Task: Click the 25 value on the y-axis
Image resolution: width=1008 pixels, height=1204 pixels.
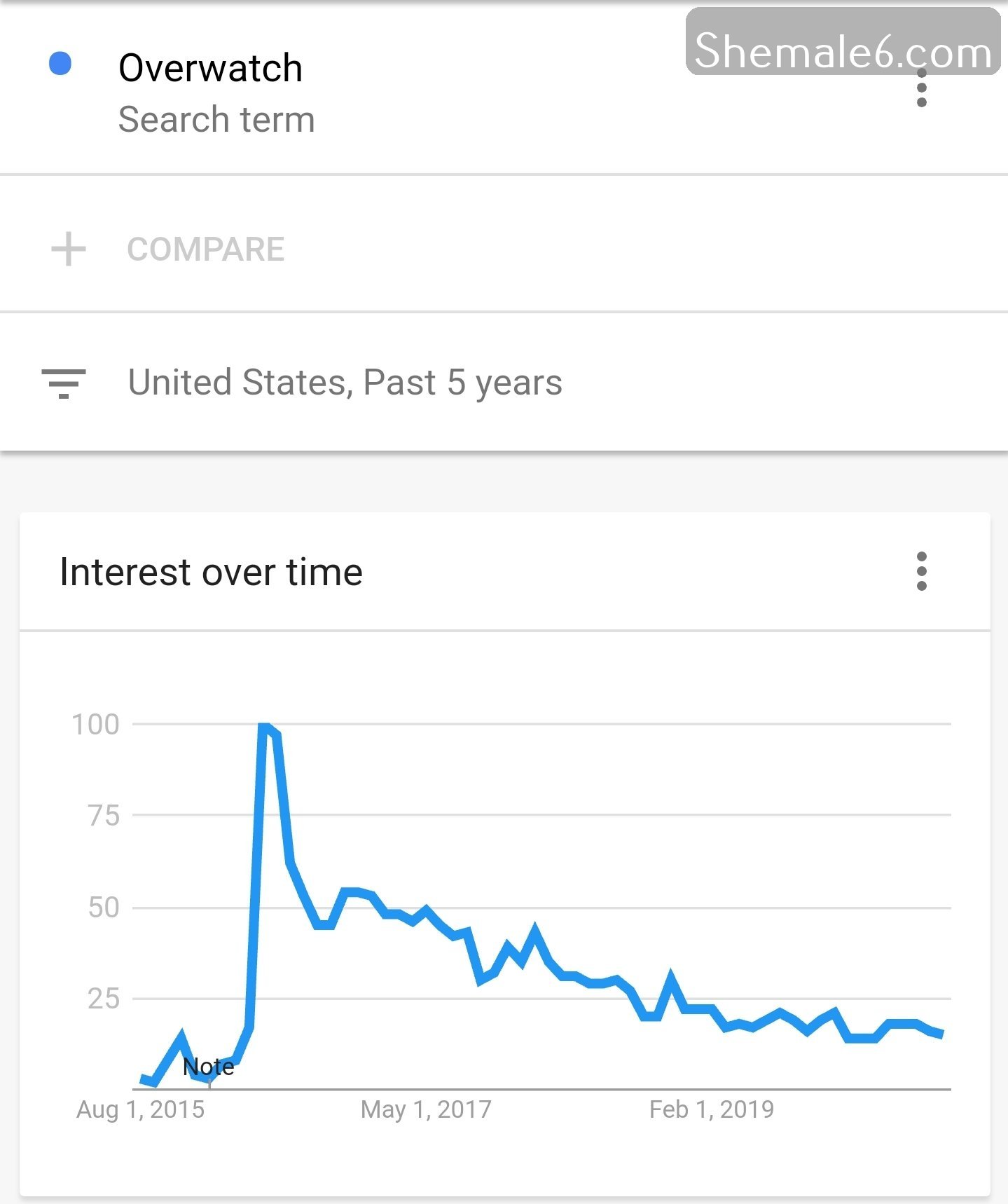Action: 104,999
